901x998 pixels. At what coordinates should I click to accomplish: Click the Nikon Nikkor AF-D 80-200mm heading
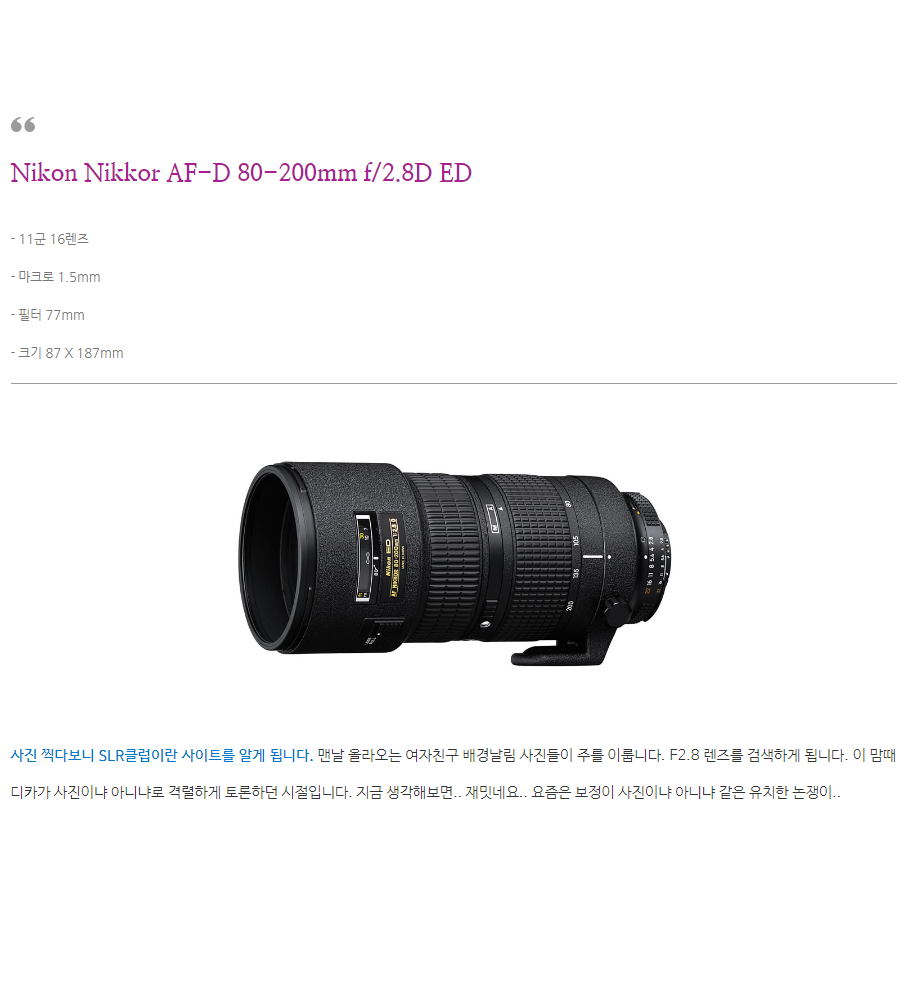pos(241,173)
